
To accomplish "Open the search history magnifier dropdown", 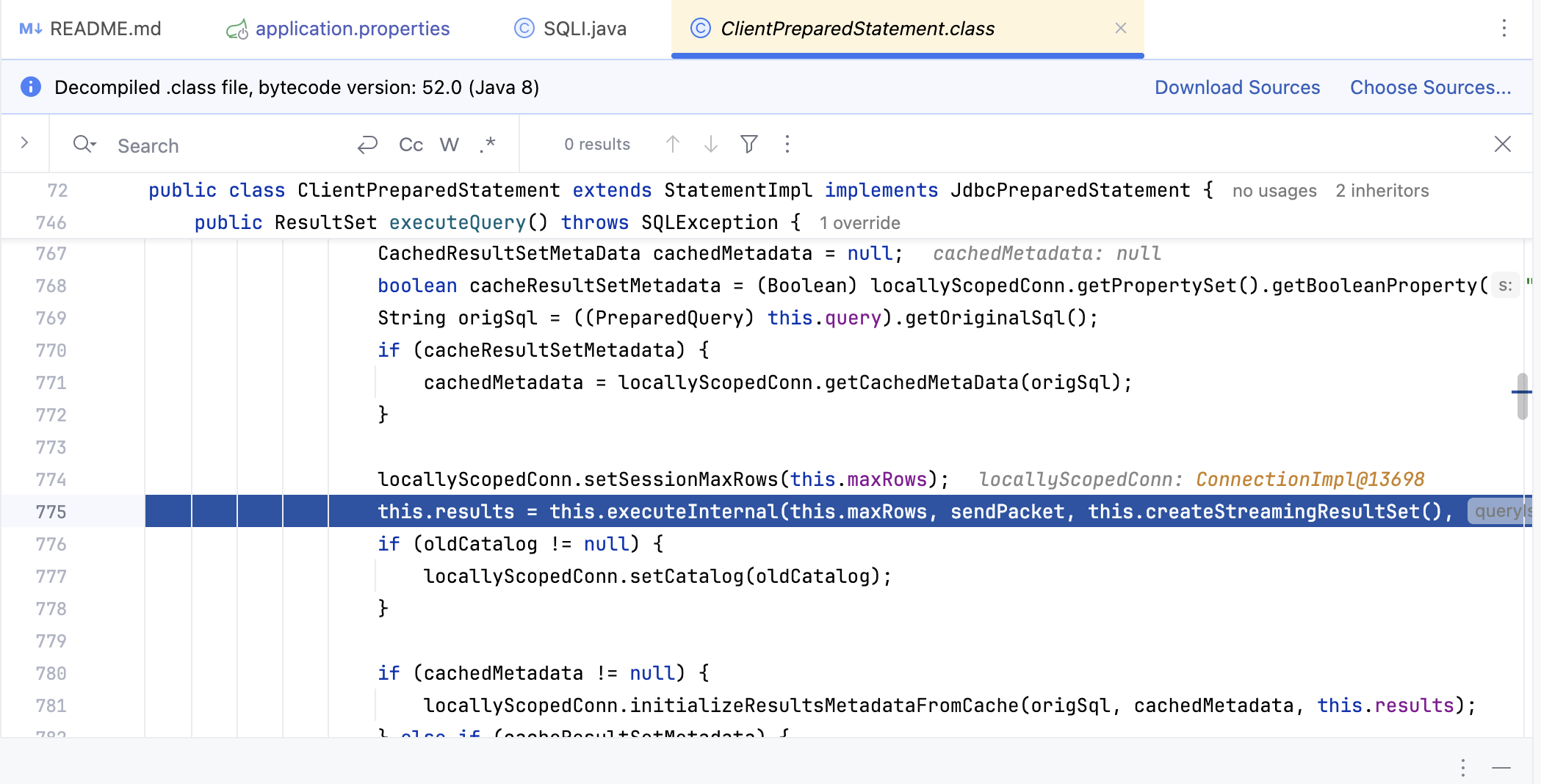I will click(x=84, y=144).
